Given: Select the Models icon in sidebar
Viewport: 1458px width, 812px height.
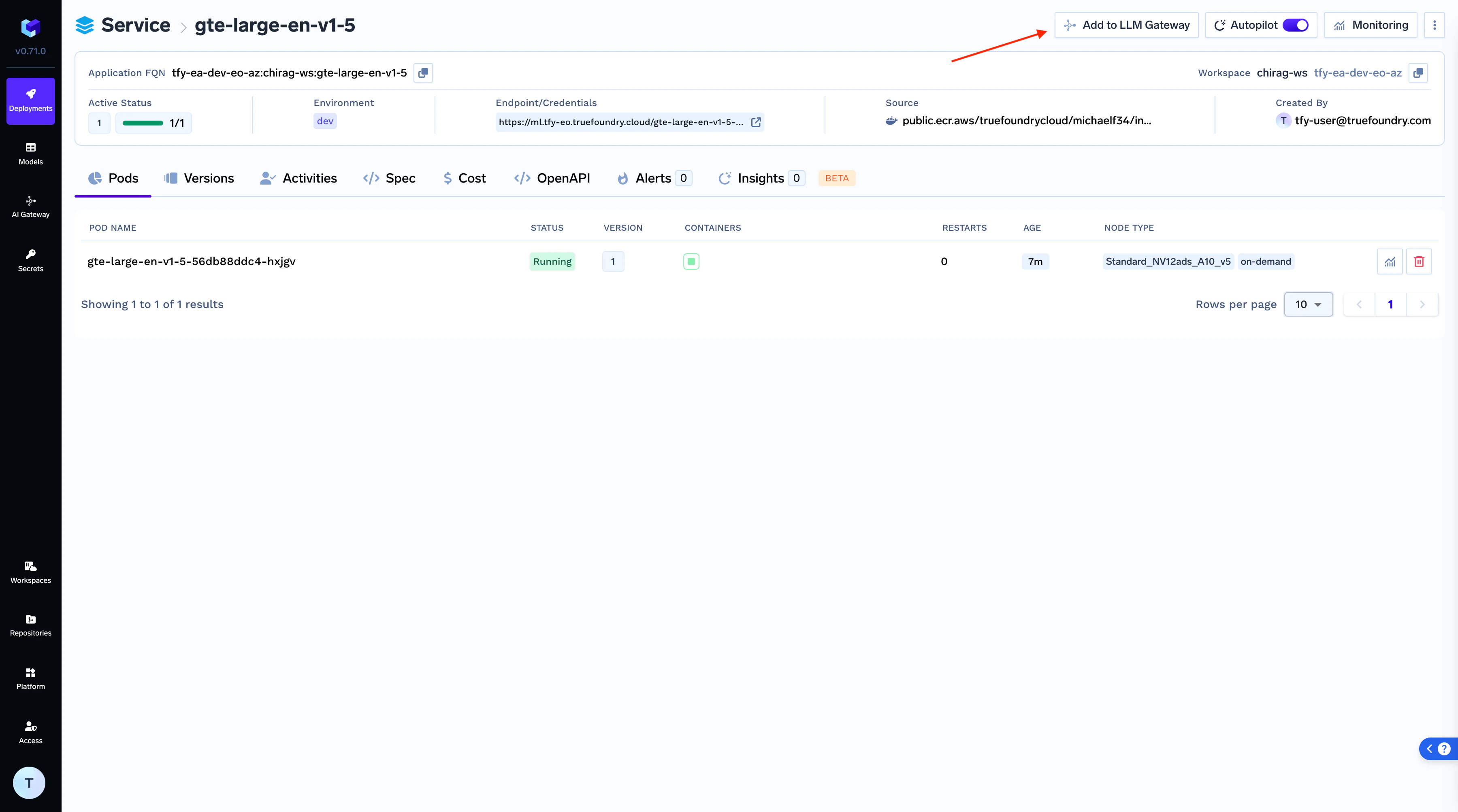Looking at the screenshot, I should tap(30, 153).
